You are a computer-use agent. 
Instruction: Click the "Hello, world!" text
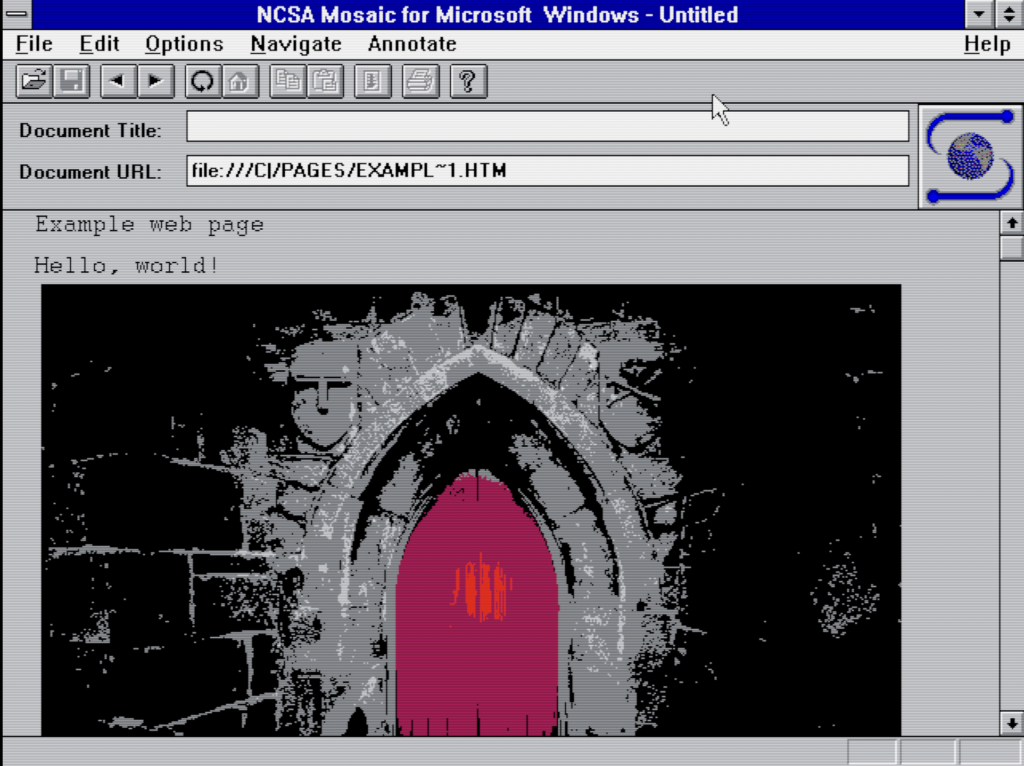[x=126, y=265]
